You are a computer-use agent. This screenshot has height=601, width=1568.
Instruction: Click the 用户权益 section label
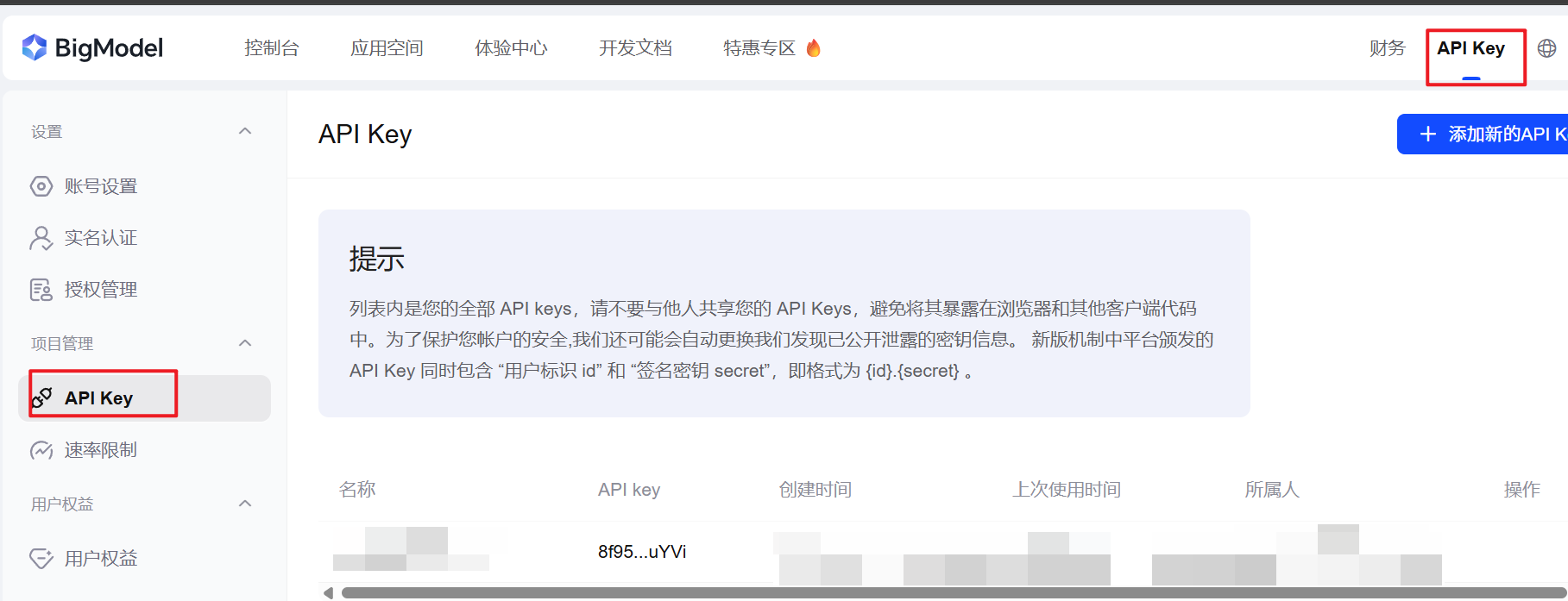click(x=62, y=504)
